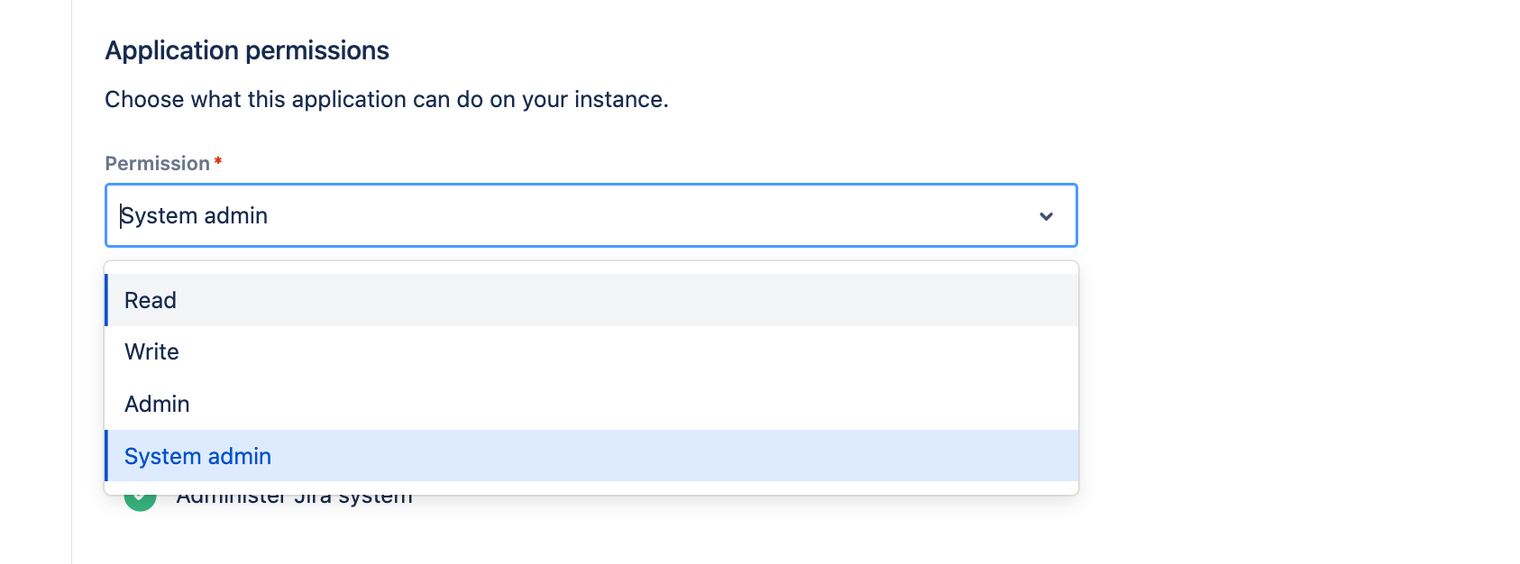Select the Read permission option
This screenshot has height=564, width=1520.
[151, 300]
